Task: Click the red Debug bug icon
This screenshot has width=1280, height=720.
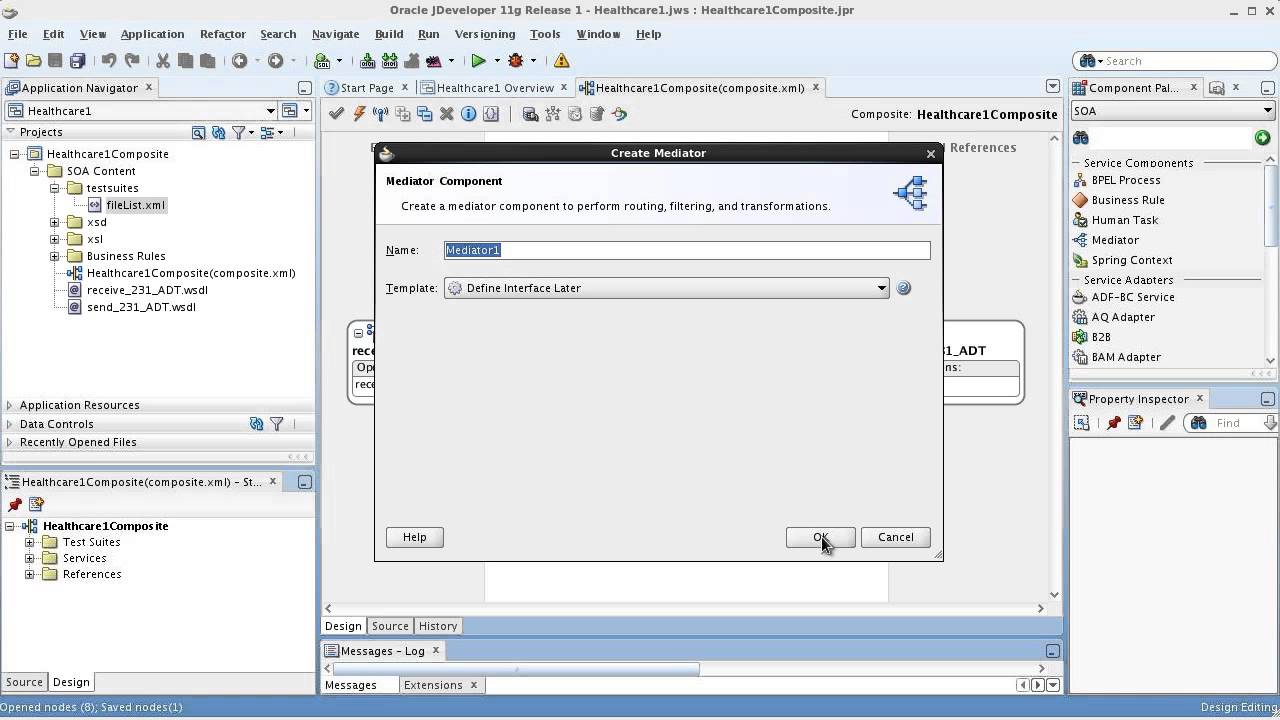Action: [516, 61]
